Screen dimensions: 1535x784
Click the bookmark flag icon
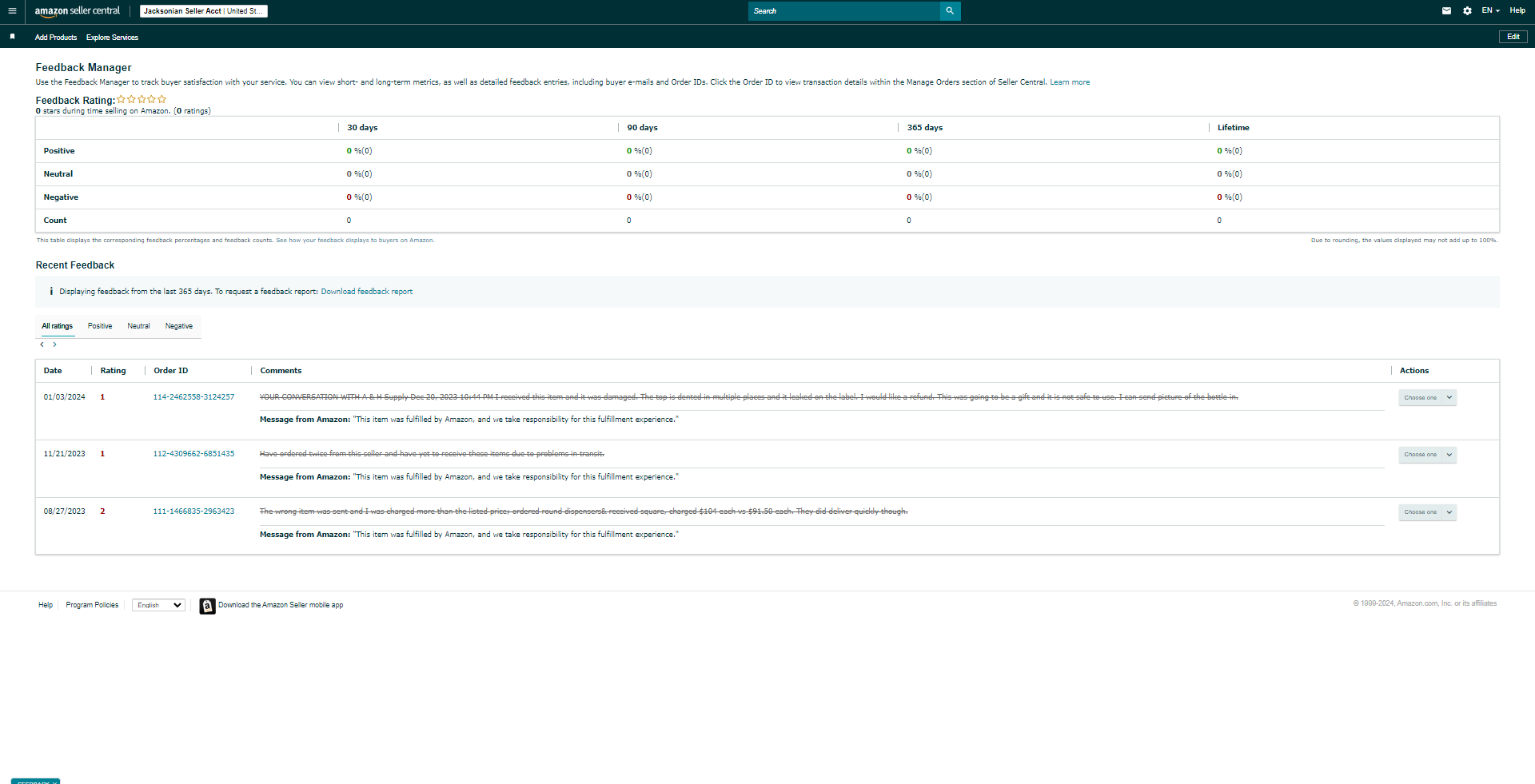pos(12,37)
